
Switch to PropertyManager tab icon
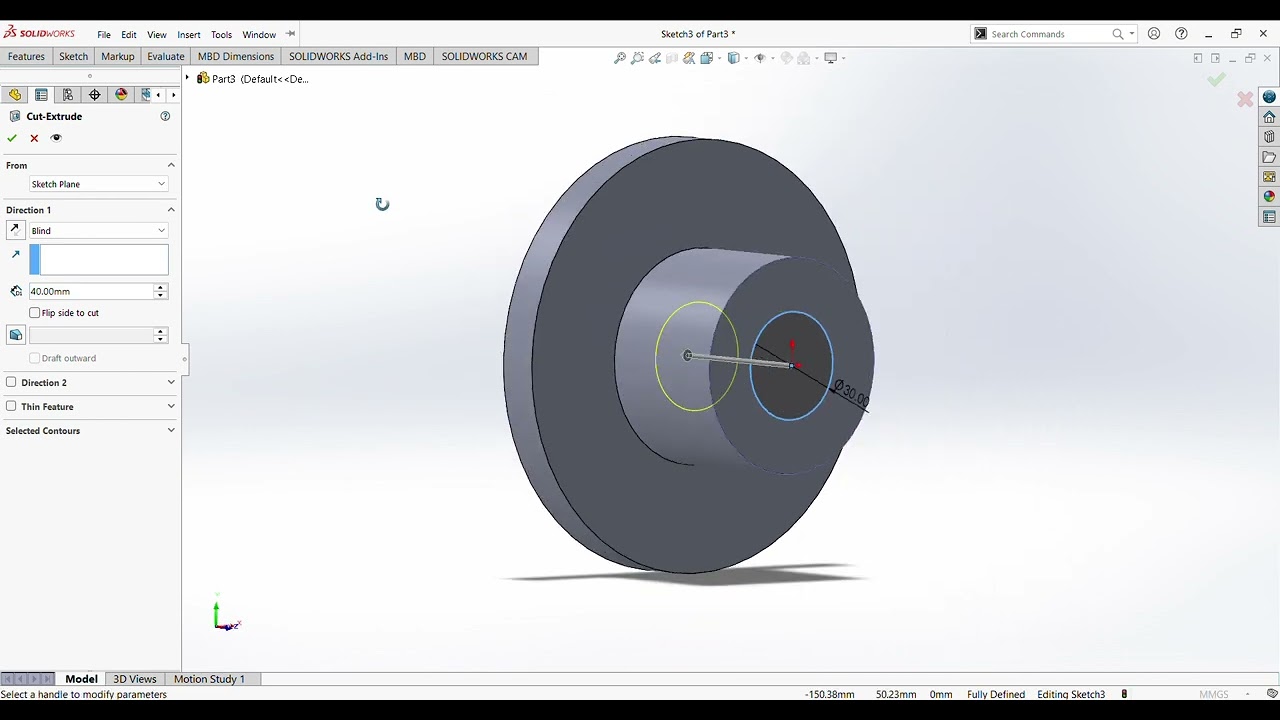pos(41,95)
